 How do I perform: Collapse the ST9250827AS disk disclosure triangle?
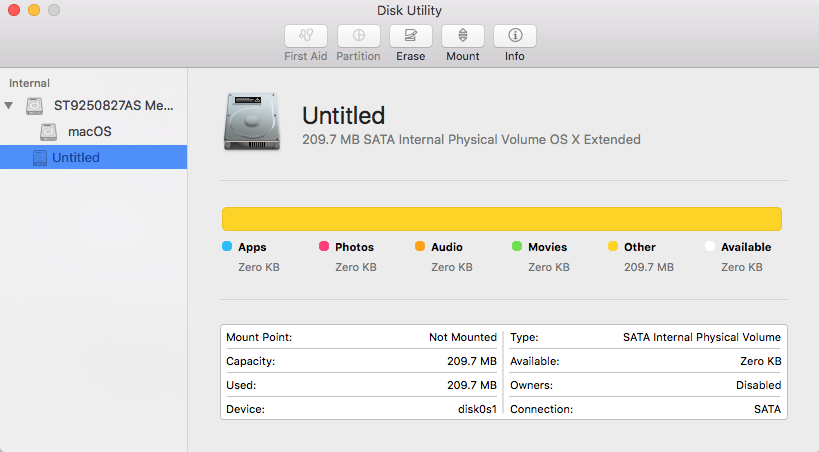click(x=10, y=106)
